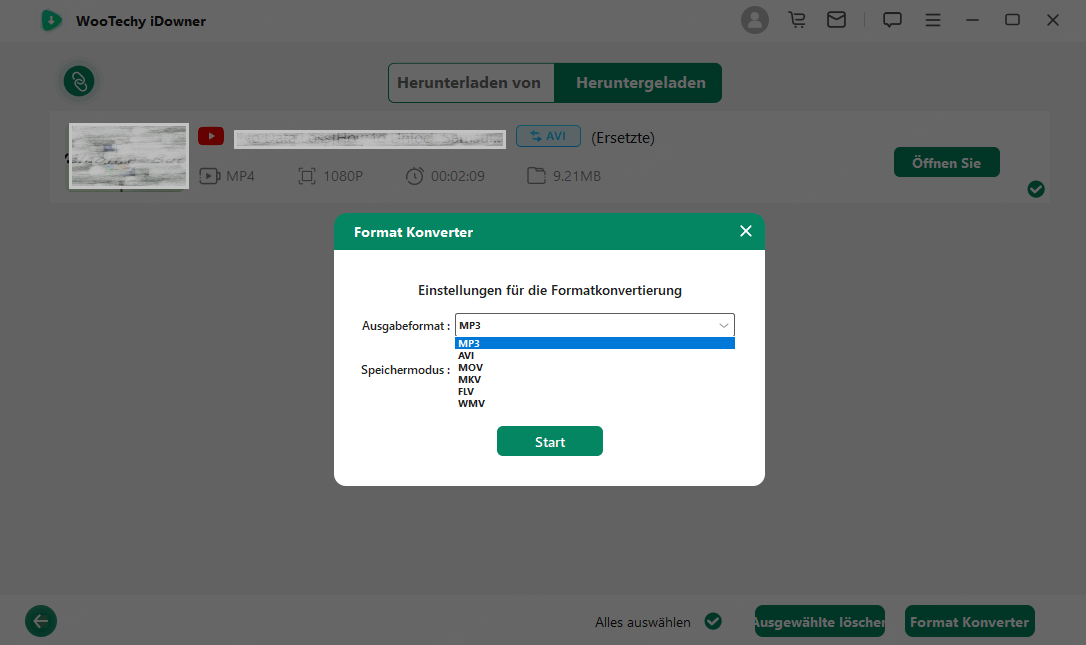Switch to the Herunterladen von tab
This screenshot has width=1086, height=645.
[x=469, y=83]
